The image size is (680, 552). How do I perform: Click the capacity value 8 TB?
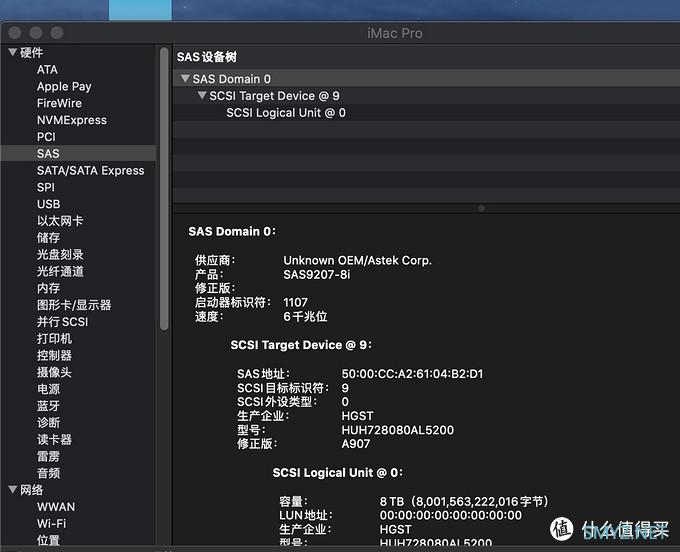point(464,502)
